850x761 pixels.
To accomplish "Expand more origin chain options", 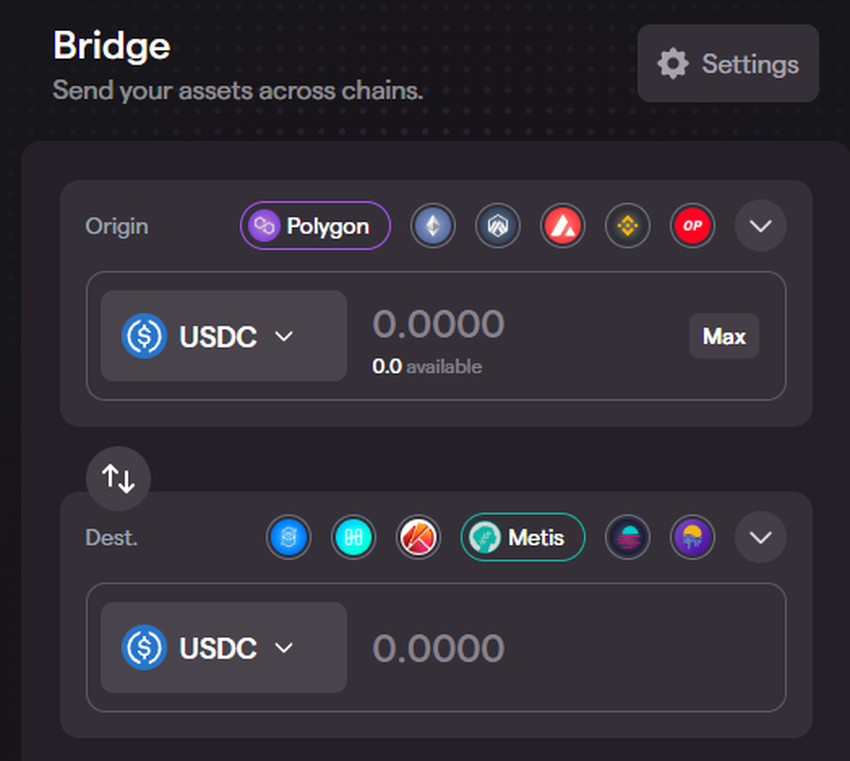I will (761, 226).
